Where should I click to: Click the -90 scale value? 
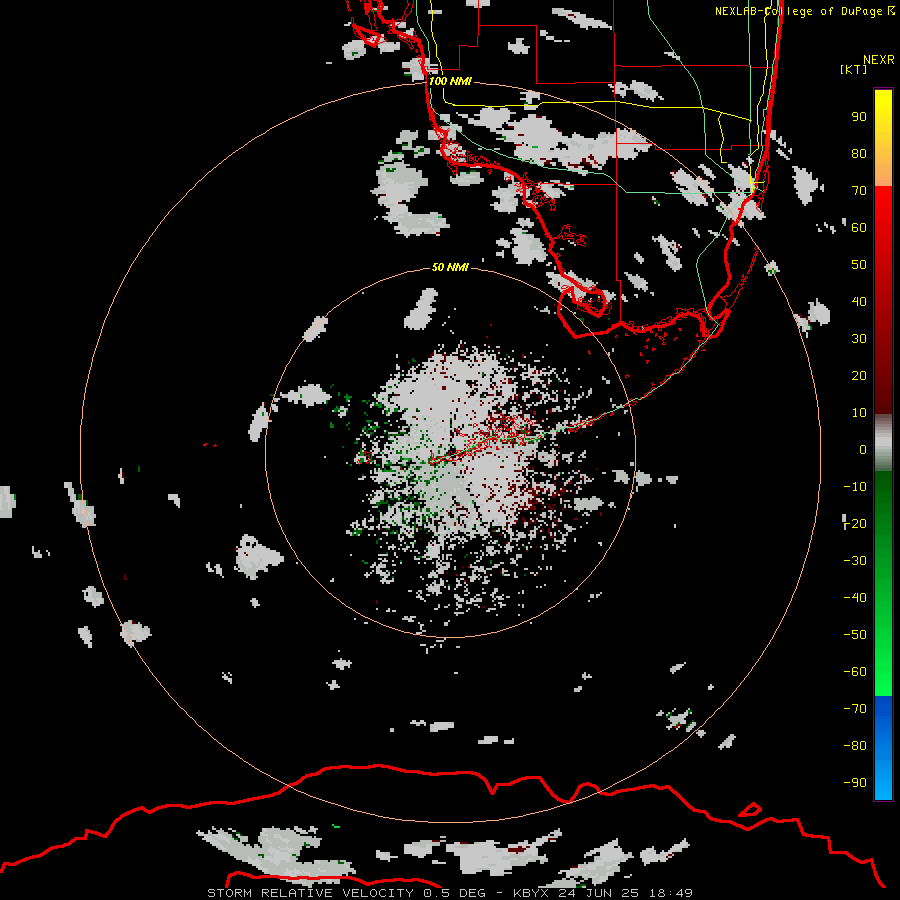tap(855, 783)
